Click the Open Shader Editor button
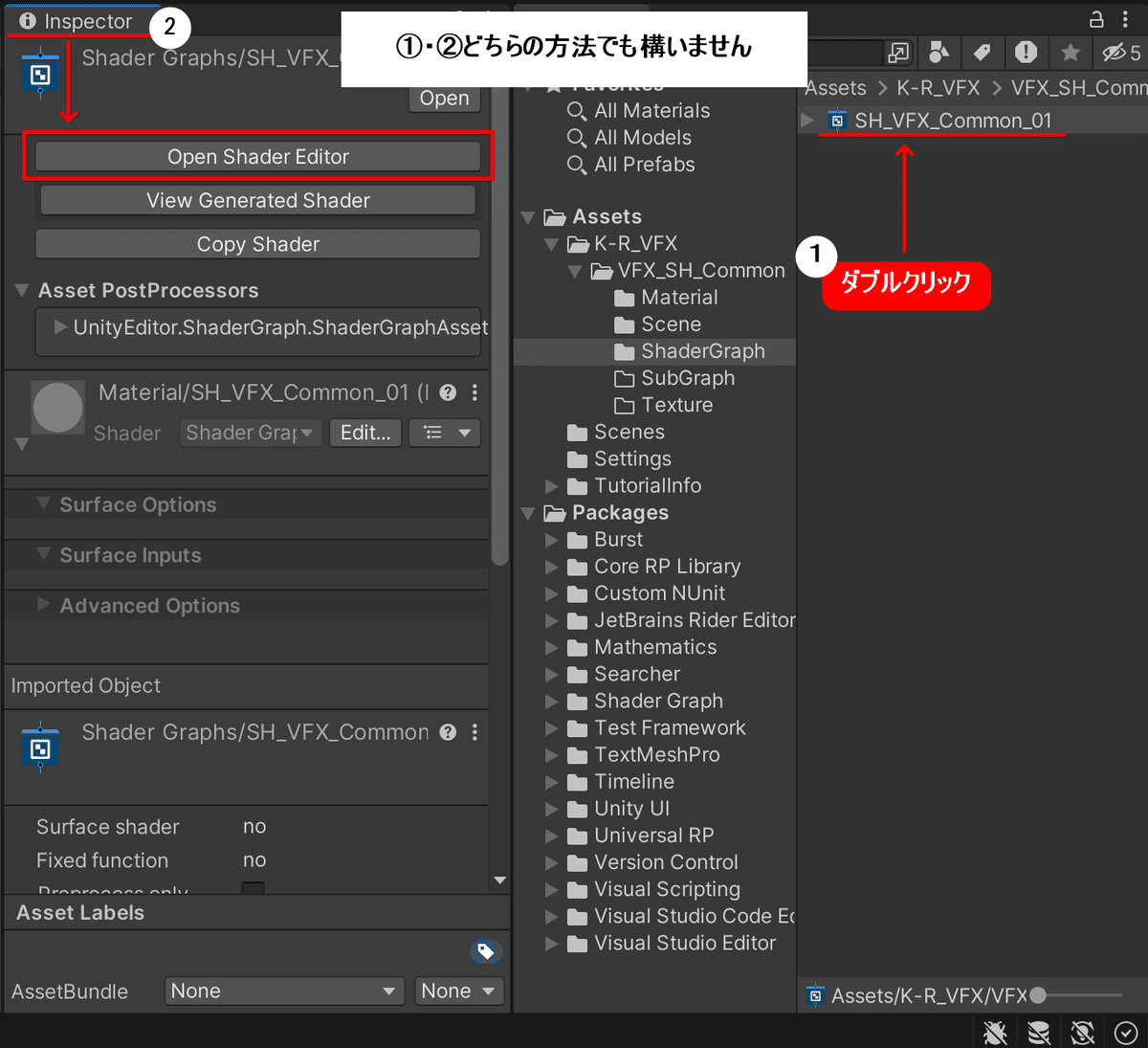The height and width of the screenshot is (1048, 1148). pos(258,157)
